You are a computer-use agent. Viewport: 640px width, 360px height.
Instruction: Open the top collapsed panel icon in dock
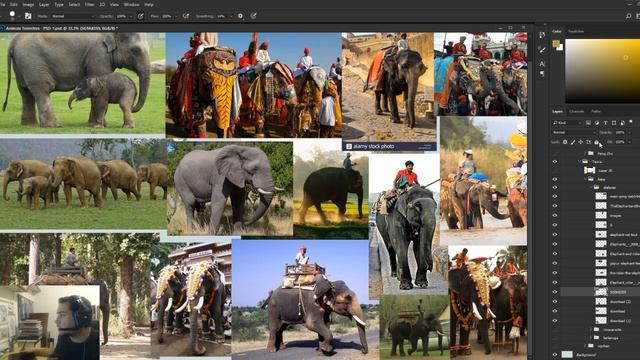(542, 36)
